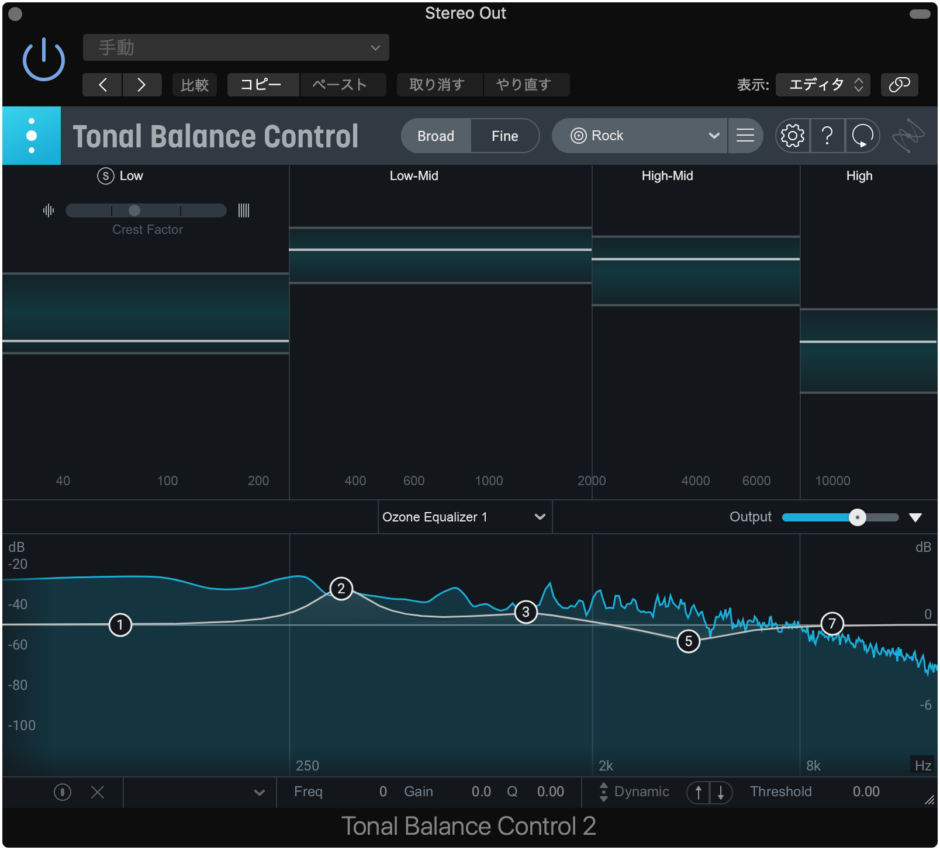The image size is (940, 850).
Task: Open the Ozone Equalizer 1 selector
Action: (464, 516)
